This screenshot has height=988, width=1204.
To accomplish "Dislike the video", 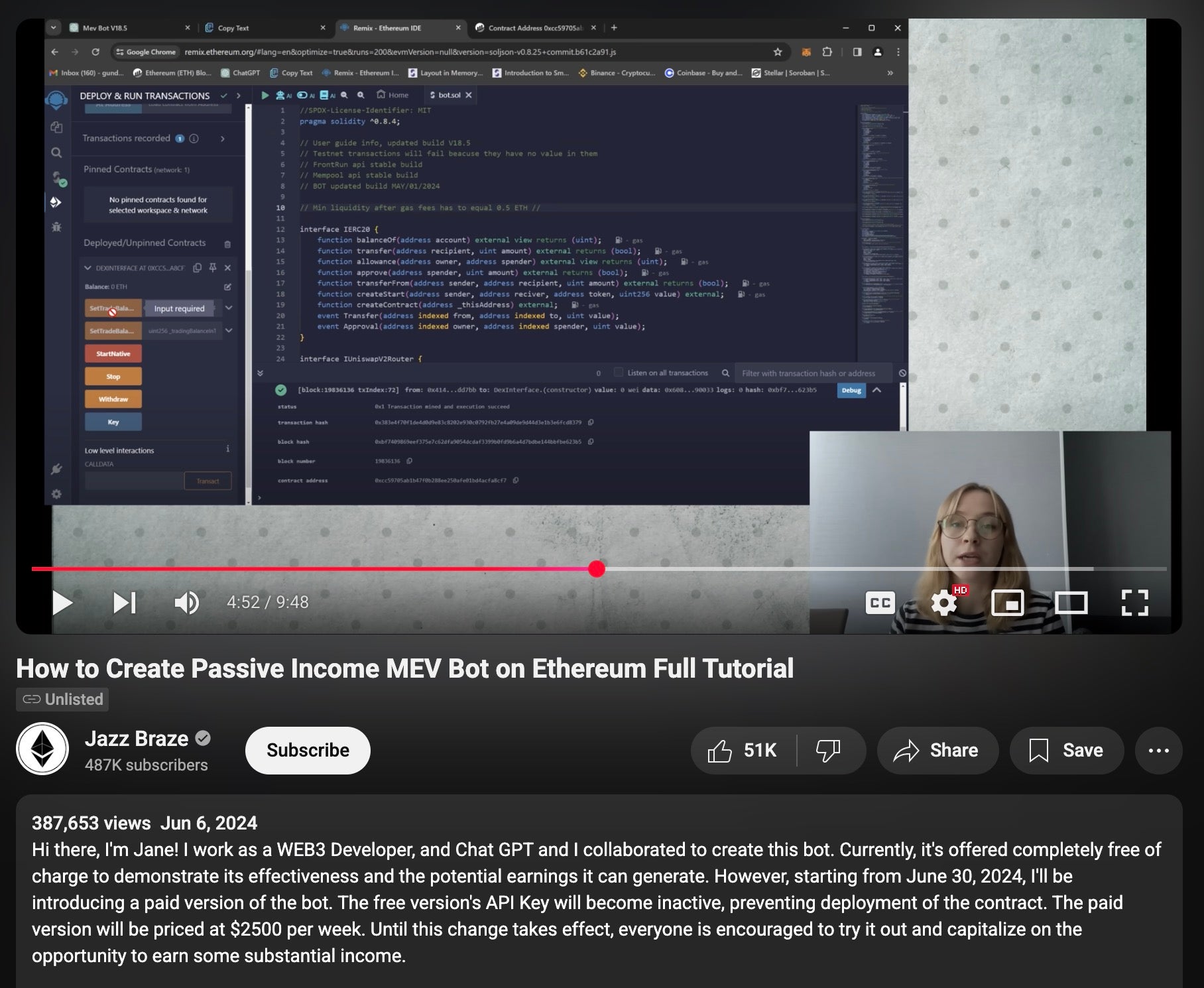I will point(828,750).
